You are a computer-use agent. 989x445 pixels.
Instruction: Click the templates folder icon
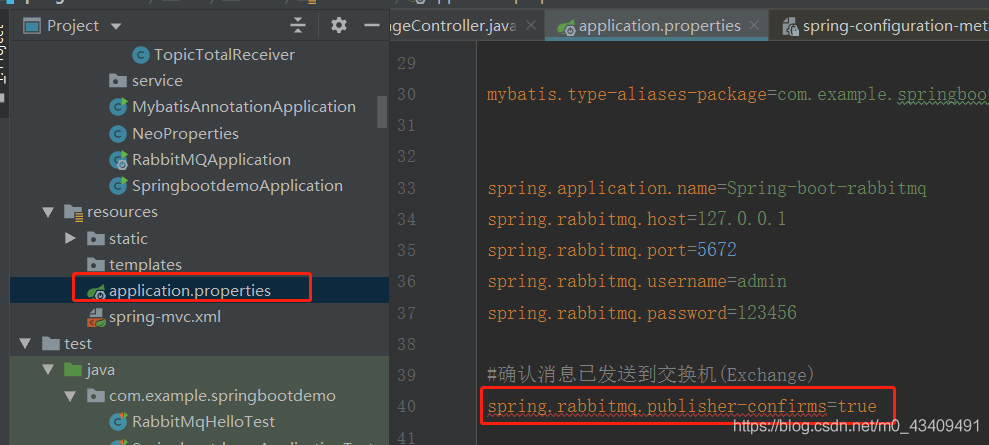pyautogui.click(x=96, y=265)
